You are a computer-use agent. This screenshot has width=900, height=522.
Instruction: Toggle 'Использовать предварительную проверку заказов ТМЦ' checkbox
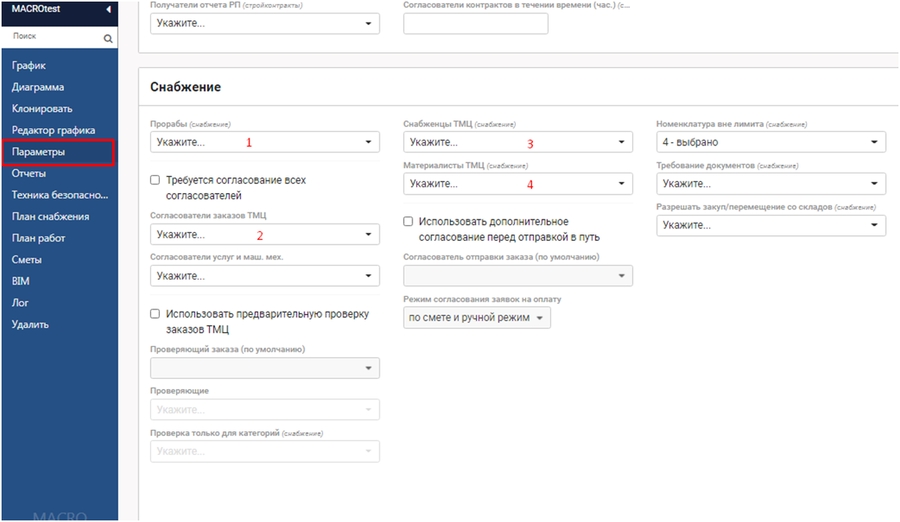click(x=155, y=314)
